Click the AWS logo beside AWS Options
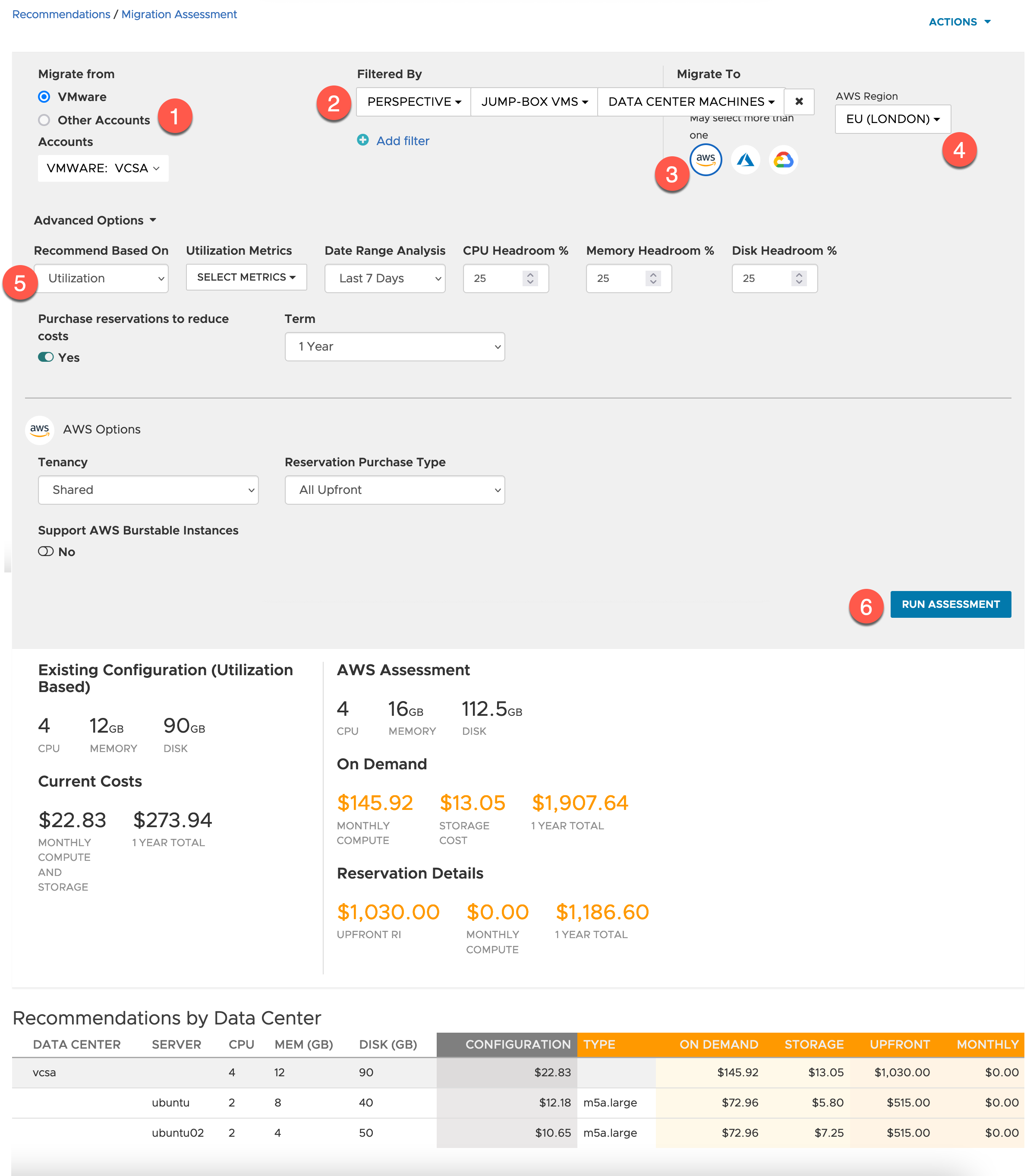This screenshot has height=1176, width=1027. [40, 430]
